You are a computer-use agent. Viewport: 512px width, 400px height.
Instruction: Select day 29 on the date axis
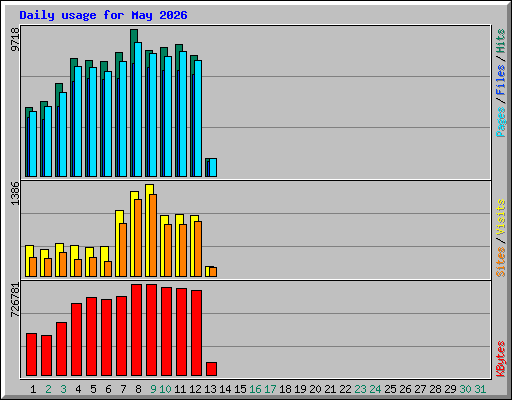[450, 389]
